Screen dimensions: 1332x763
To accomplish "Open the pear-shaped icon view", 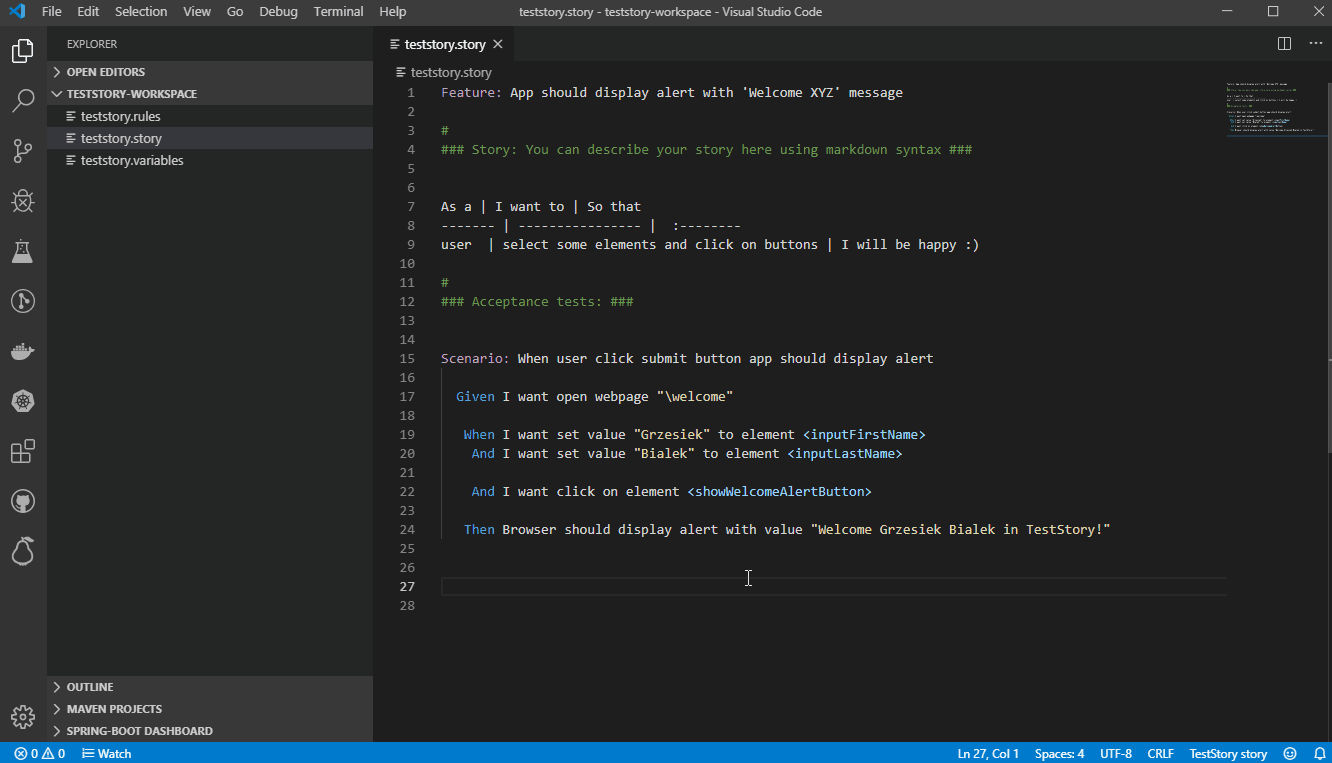I will (23, 551).
